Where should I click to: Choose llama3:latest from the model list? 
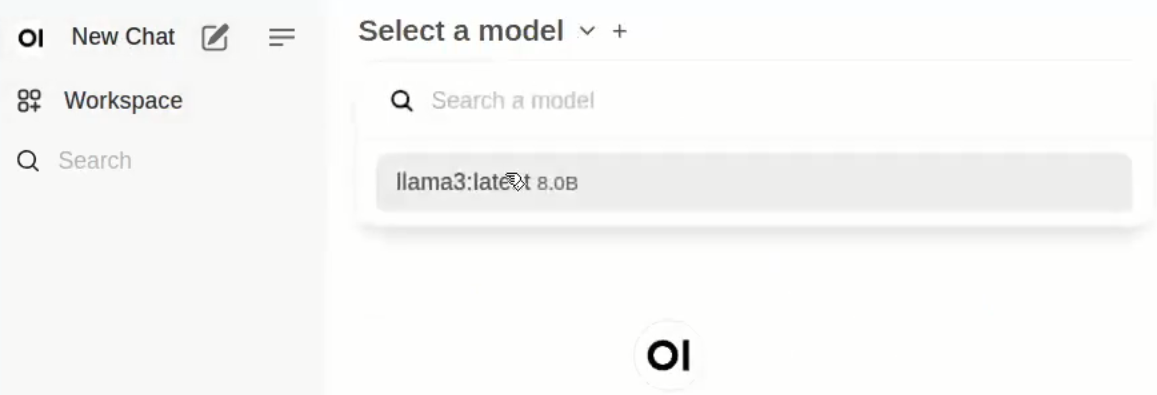pos(753,182)
